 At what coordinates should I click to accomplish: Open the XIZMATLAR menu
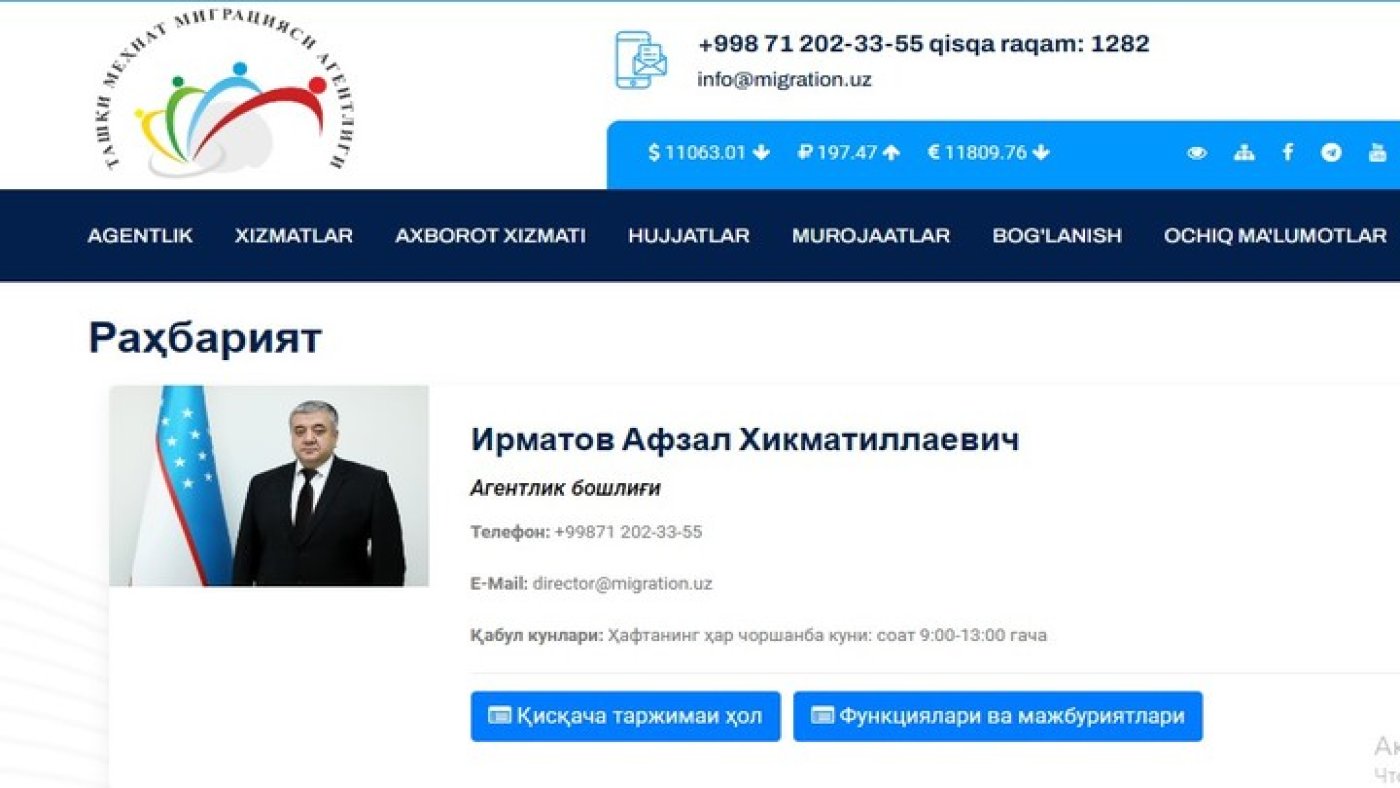(294, 236)
